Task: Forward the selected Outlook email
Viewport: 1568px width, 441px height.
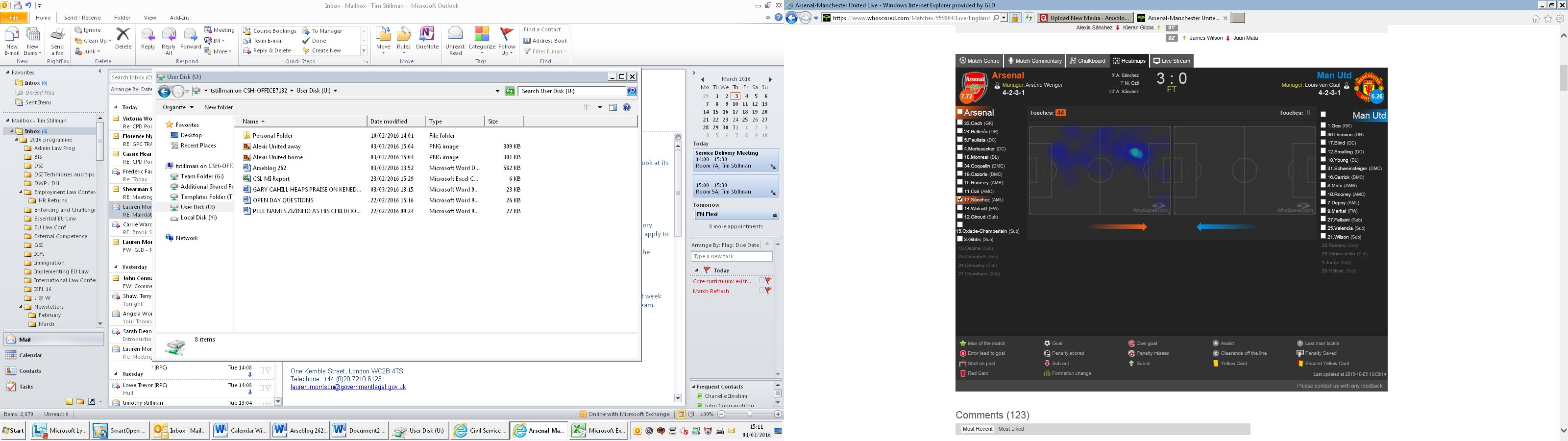Action: 191,38
